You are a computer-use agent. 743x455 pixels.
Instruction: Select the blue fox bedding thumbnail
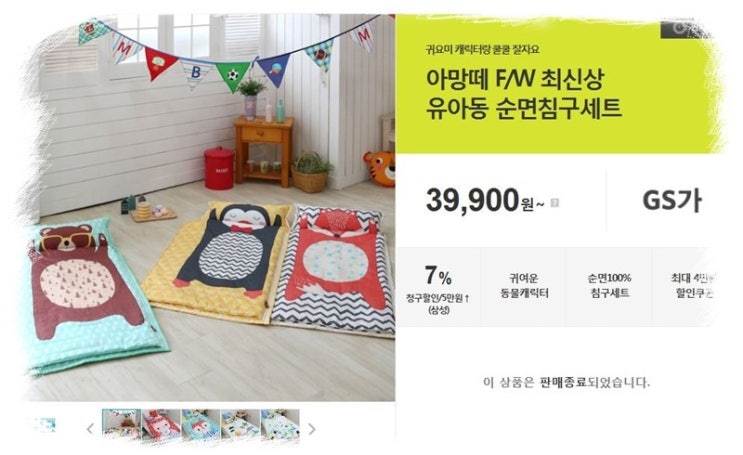tap(201, 424)
